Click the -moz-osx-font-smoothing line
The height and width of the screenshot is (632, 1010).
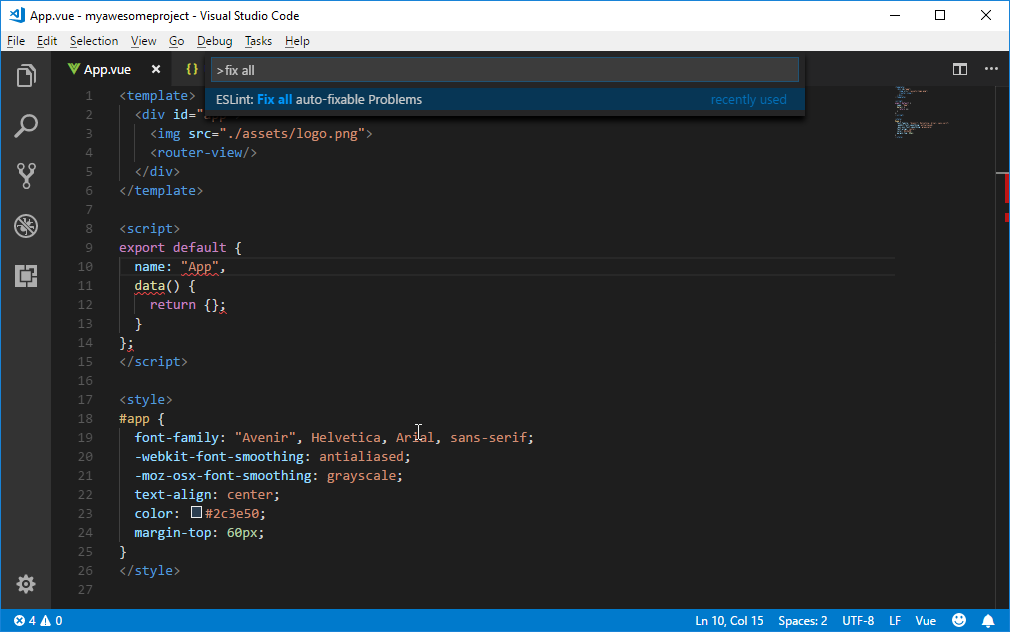(x=269, y=475)
